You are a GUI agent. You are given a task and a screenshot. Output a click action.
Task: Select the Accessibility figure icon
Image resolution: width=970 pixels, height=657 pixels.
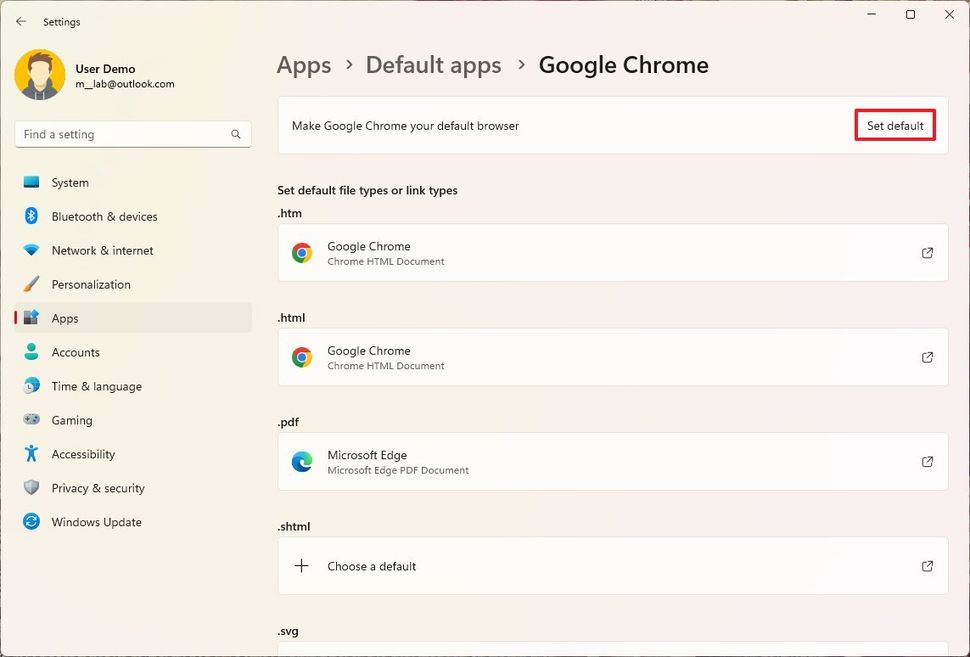(x=32, y=455)
